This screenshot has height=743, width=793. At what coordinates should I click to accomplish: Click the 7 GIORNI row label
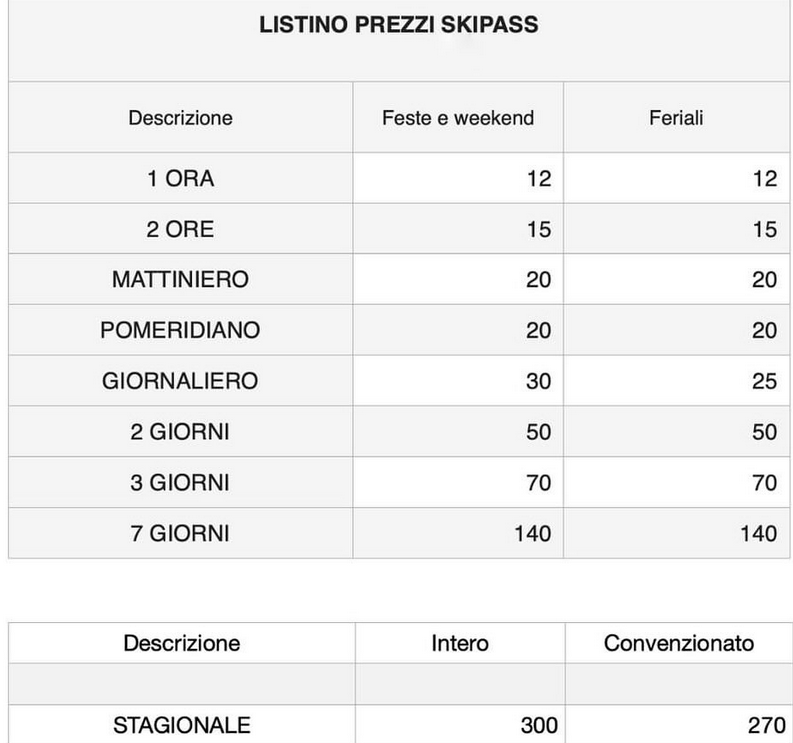pos(180,533)
